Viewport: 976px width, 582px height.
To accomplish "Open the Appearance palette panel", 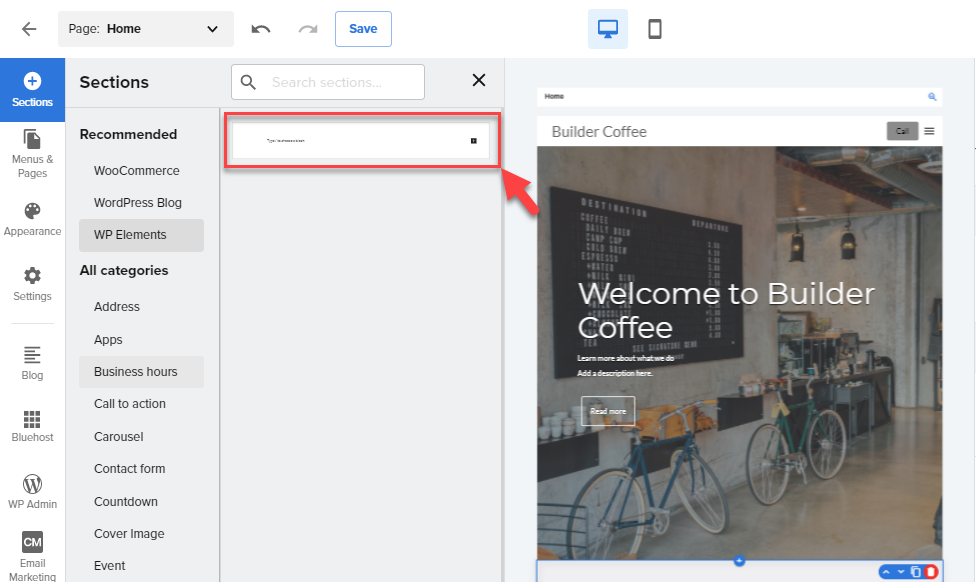I will (32, 219).
